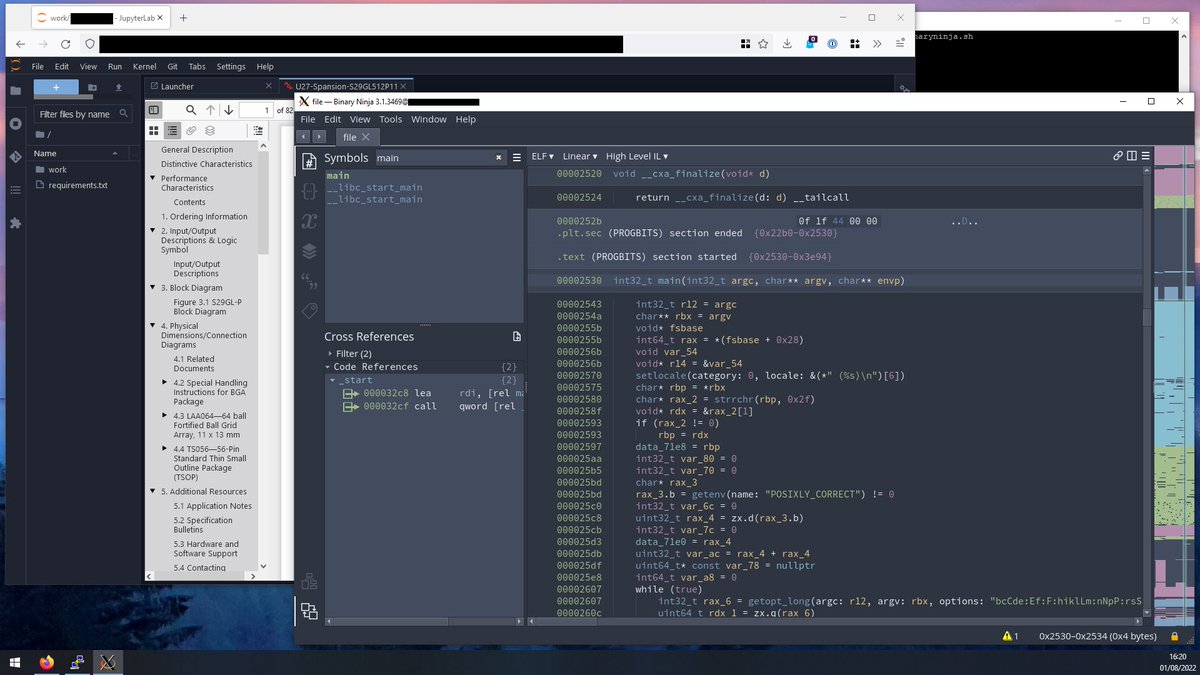Open Firefox from the Windows taskbar
Image resolution: width=1200 pixels, height=675 pixels.
46,662
